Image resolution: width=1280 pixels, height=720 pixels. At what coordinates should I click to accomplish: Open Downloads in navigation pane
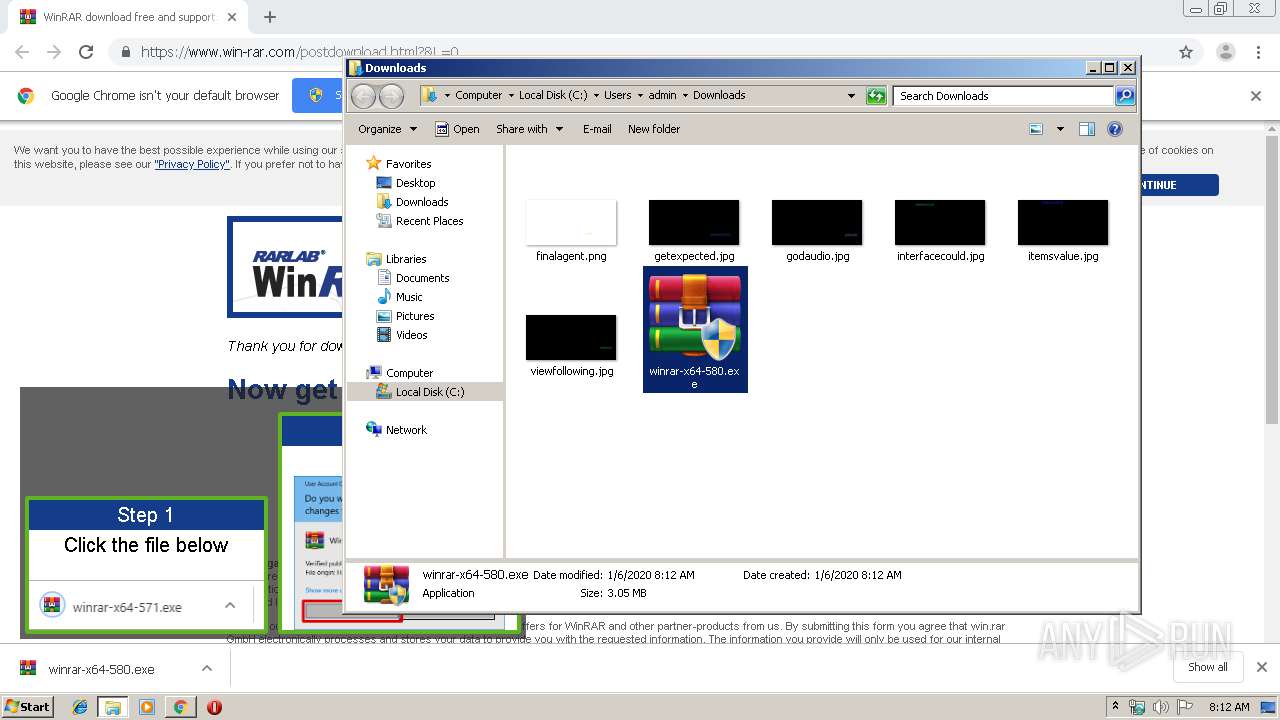coord(422,202)
